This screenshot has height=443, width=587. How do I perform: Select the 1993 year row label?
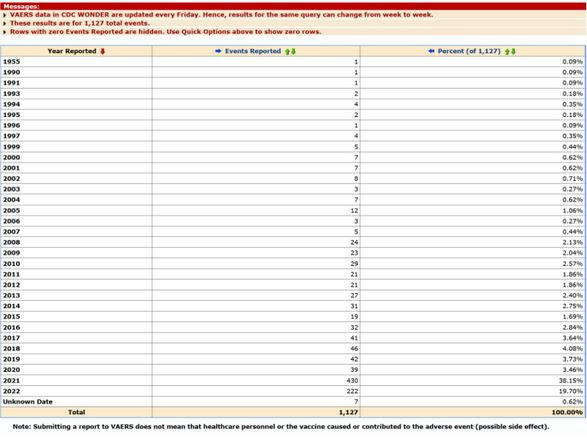pyautogui.click(x=12, y=94)
